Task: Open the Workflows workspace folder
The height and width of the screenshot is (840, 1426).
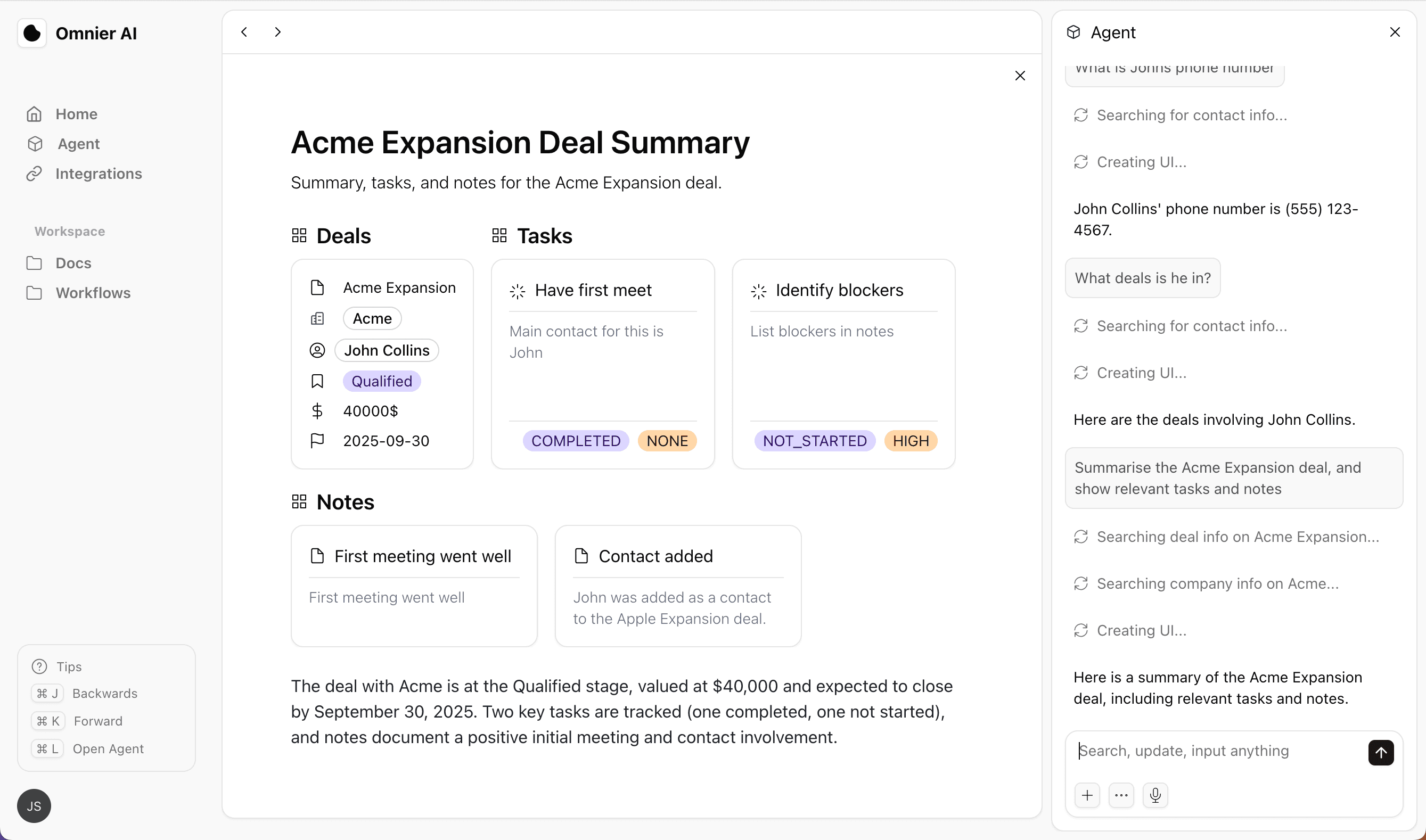Action: (x=93, y=293)
